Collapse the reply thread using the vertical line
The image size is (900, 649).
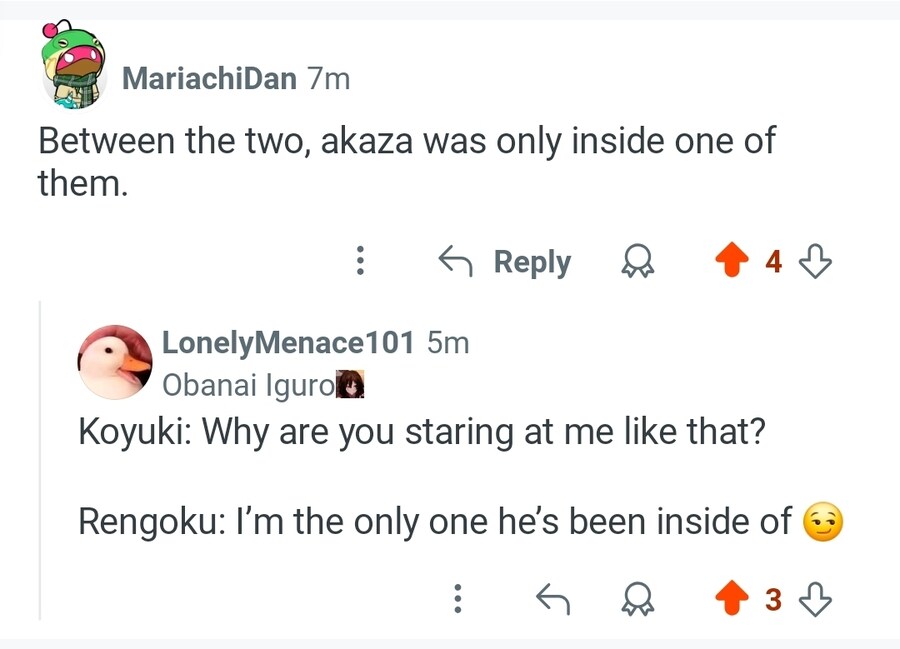40,460
